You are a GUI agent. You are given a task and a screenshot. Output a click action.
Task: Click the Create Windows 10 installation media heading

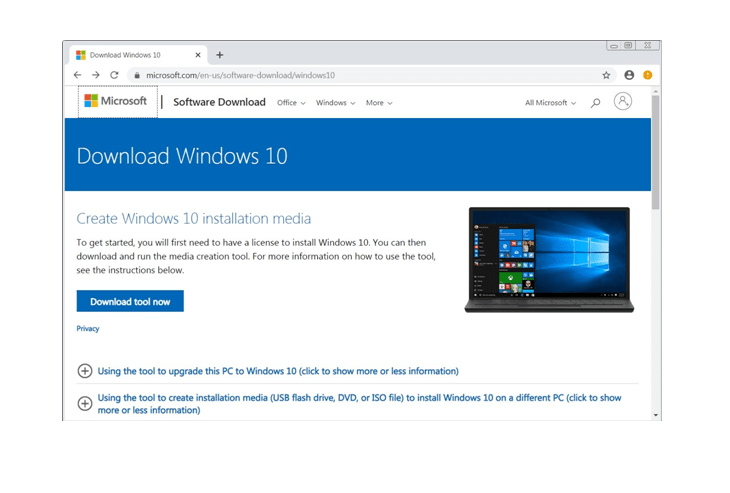(x=194, y=218)
